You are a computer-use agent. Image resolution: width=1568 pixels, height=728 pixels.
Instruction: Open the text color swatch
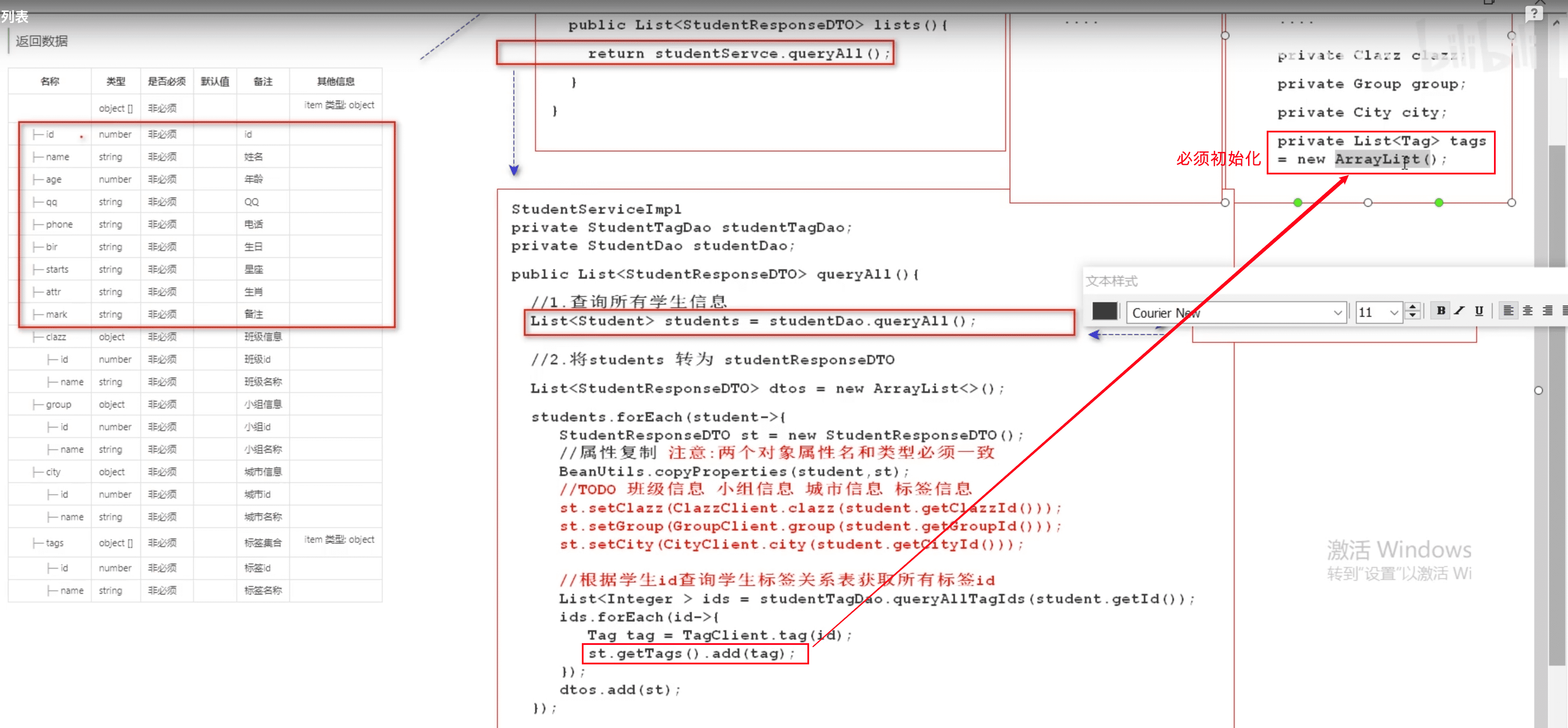click(x=1105, y=311)
